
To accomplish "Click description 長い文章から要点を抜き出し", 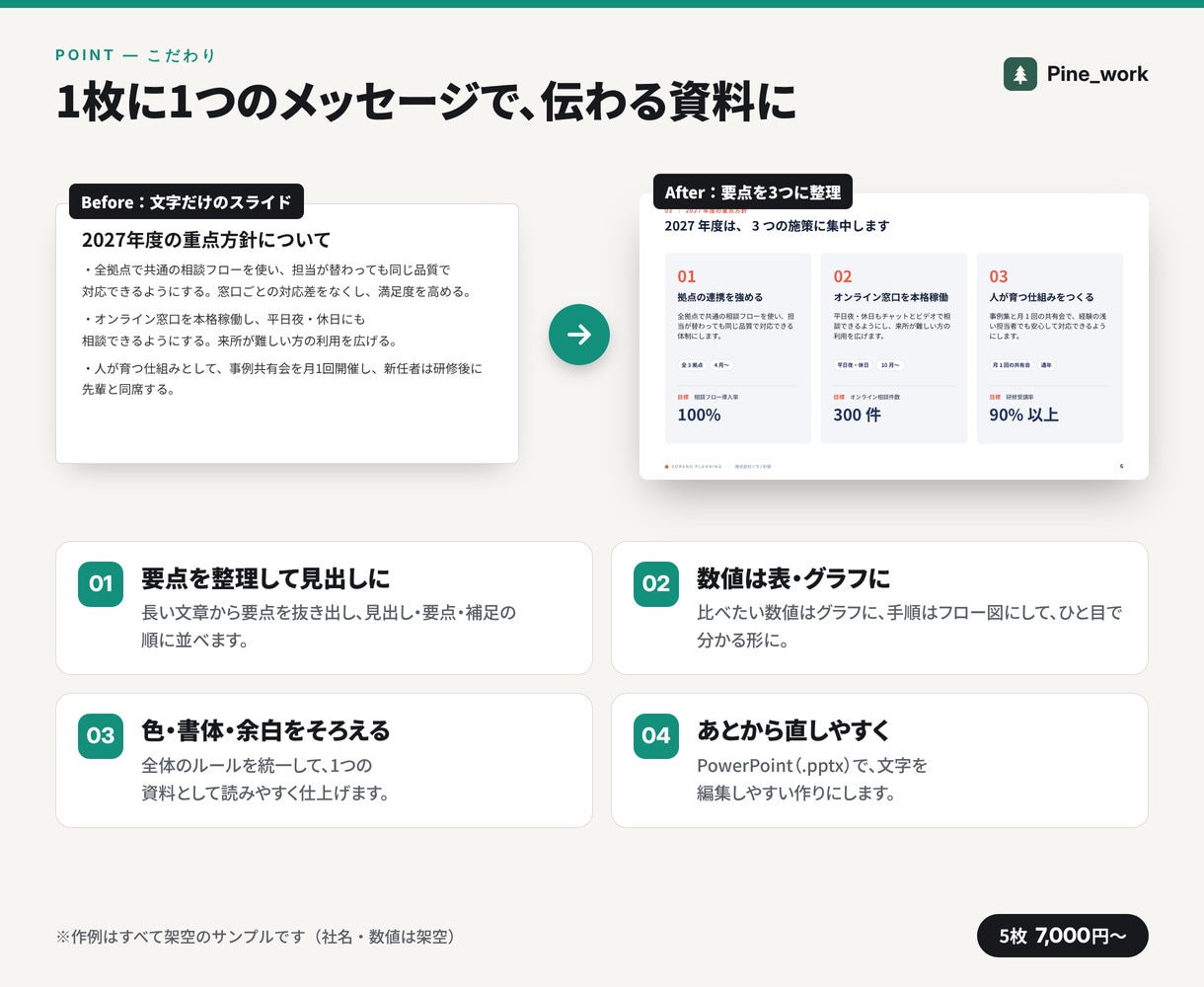I will point(329,626).
